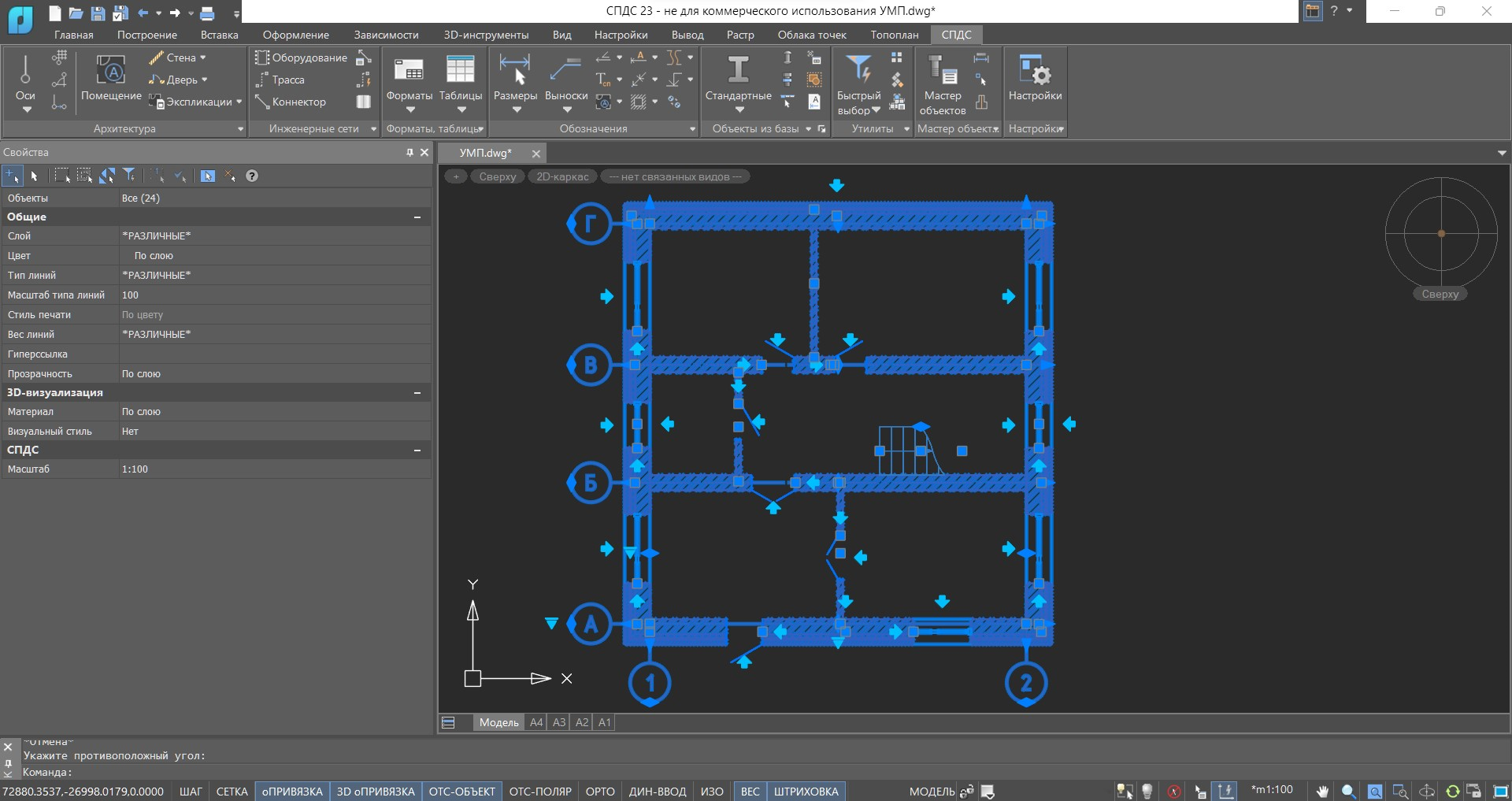Collapse the СПДС properties section

point(417,450)
